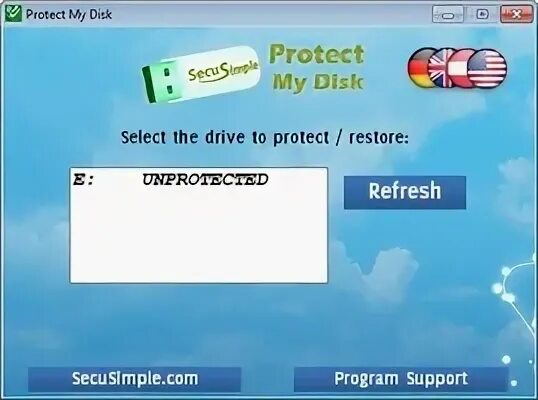538x400 pixels.
Task: Open the SecuSimple.com website button
Action: (134, 379)
